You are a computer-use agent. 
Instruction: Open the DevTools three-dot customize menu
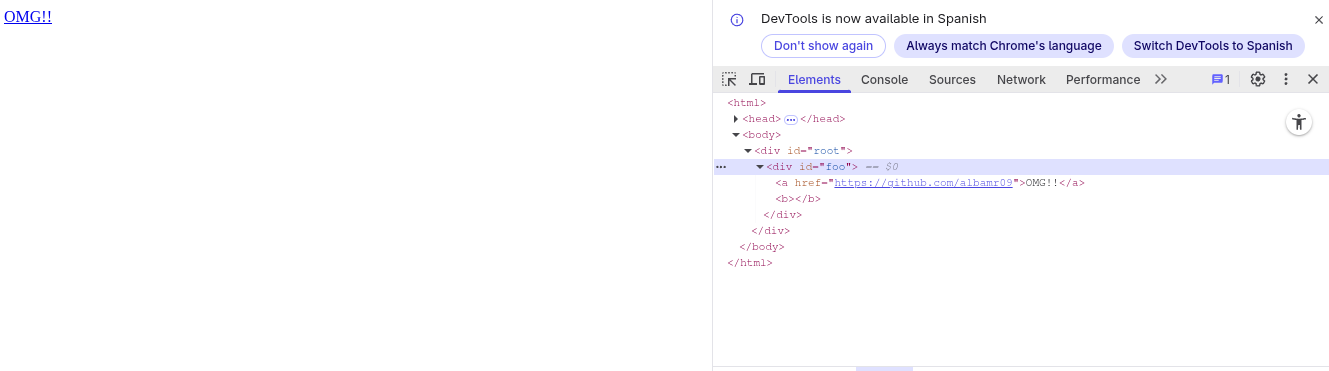click(1286, 79)
